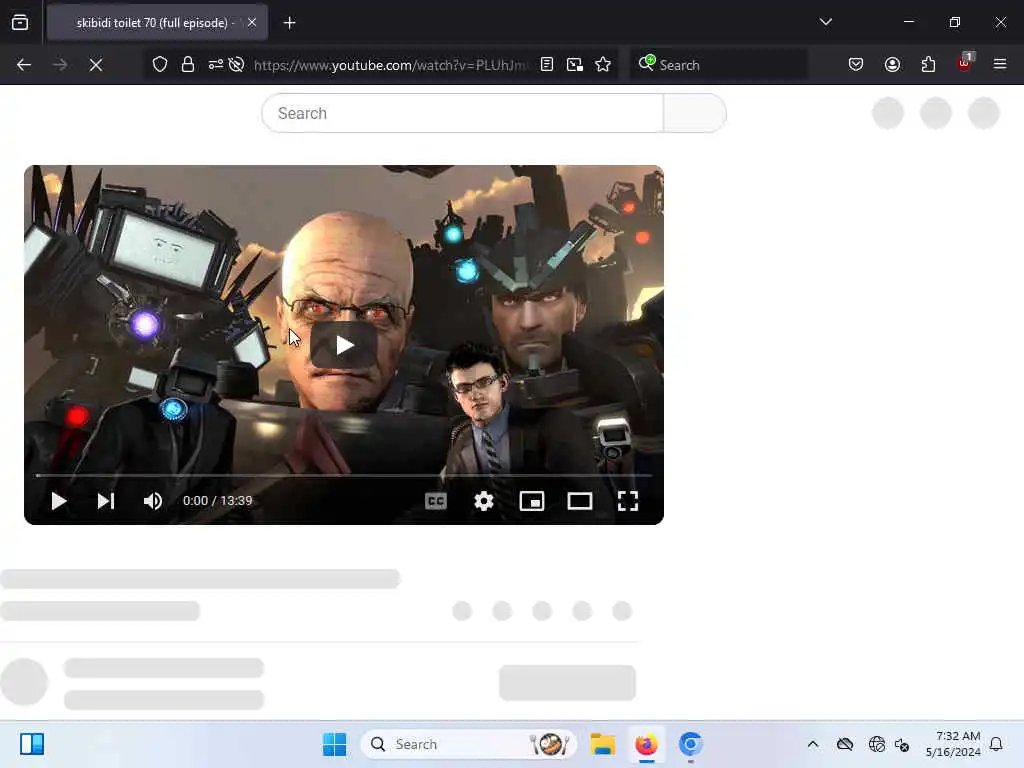1024x768 pixels.
Task: Click the autoplay blocked icon
Action: click(236, 64)
